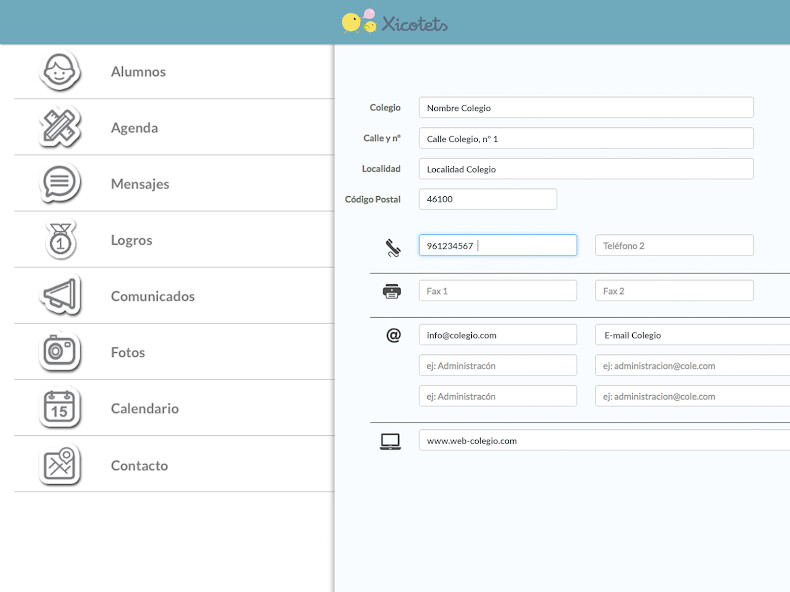Click the Fotos camera icon
Viewport: 790px width, 592px height.
[x=59, y=352]
